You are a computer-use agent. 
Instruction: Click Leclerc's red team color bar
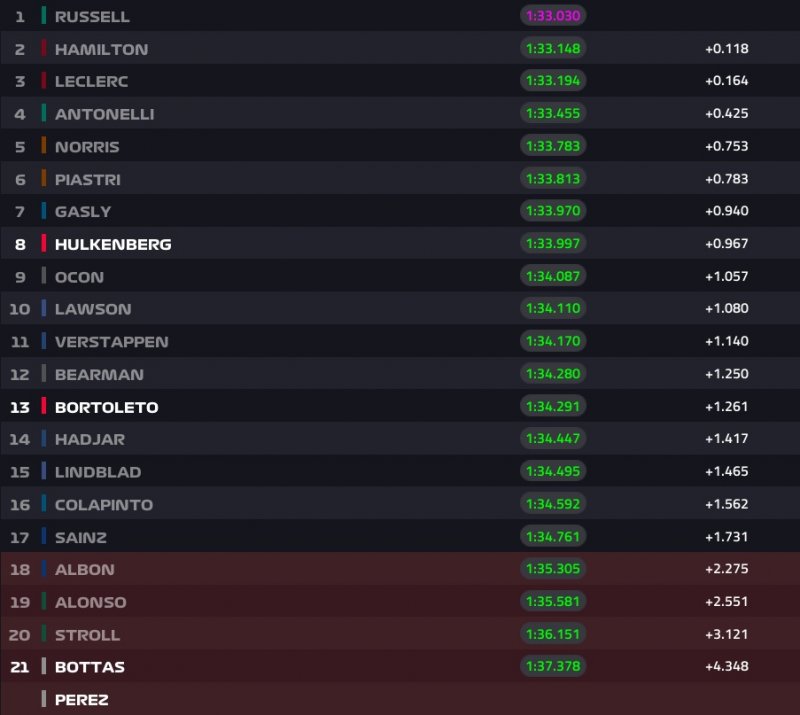[44, 81]
